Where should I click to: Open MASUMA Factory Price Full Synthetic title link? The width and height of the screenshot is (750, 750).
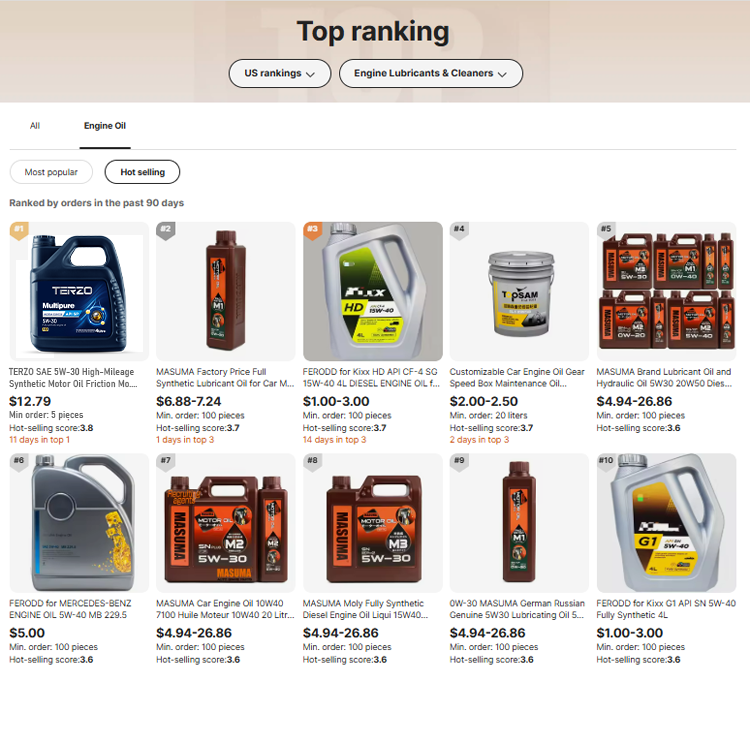coord(225,377)
